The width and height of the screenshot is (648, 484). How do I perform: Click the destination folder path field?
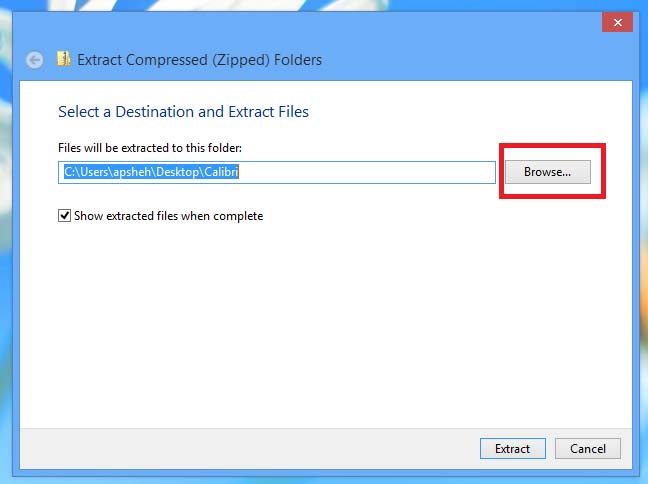(x=276, y=172)
